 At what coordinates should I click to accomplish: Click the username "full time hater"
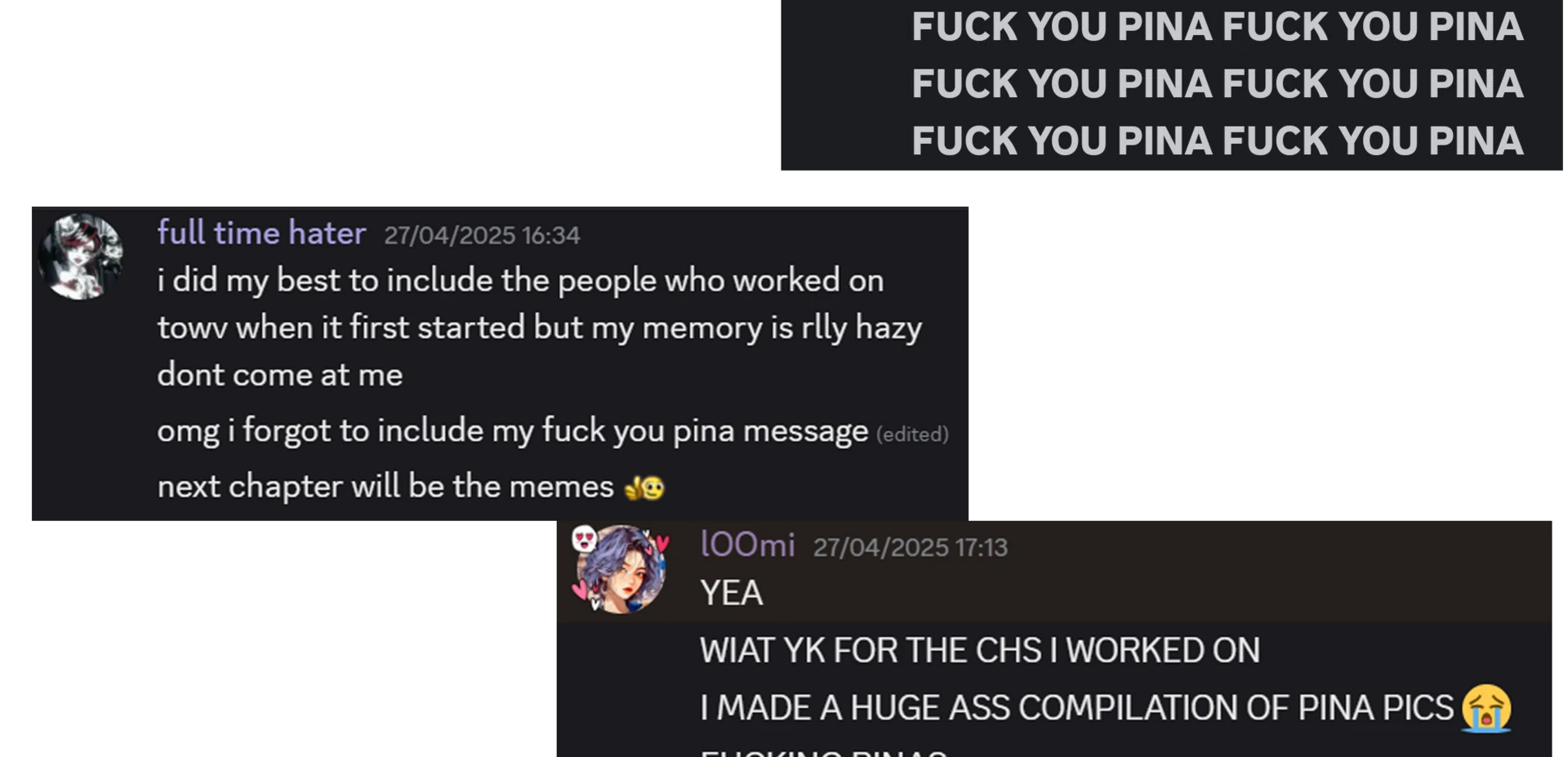(261, 234)
